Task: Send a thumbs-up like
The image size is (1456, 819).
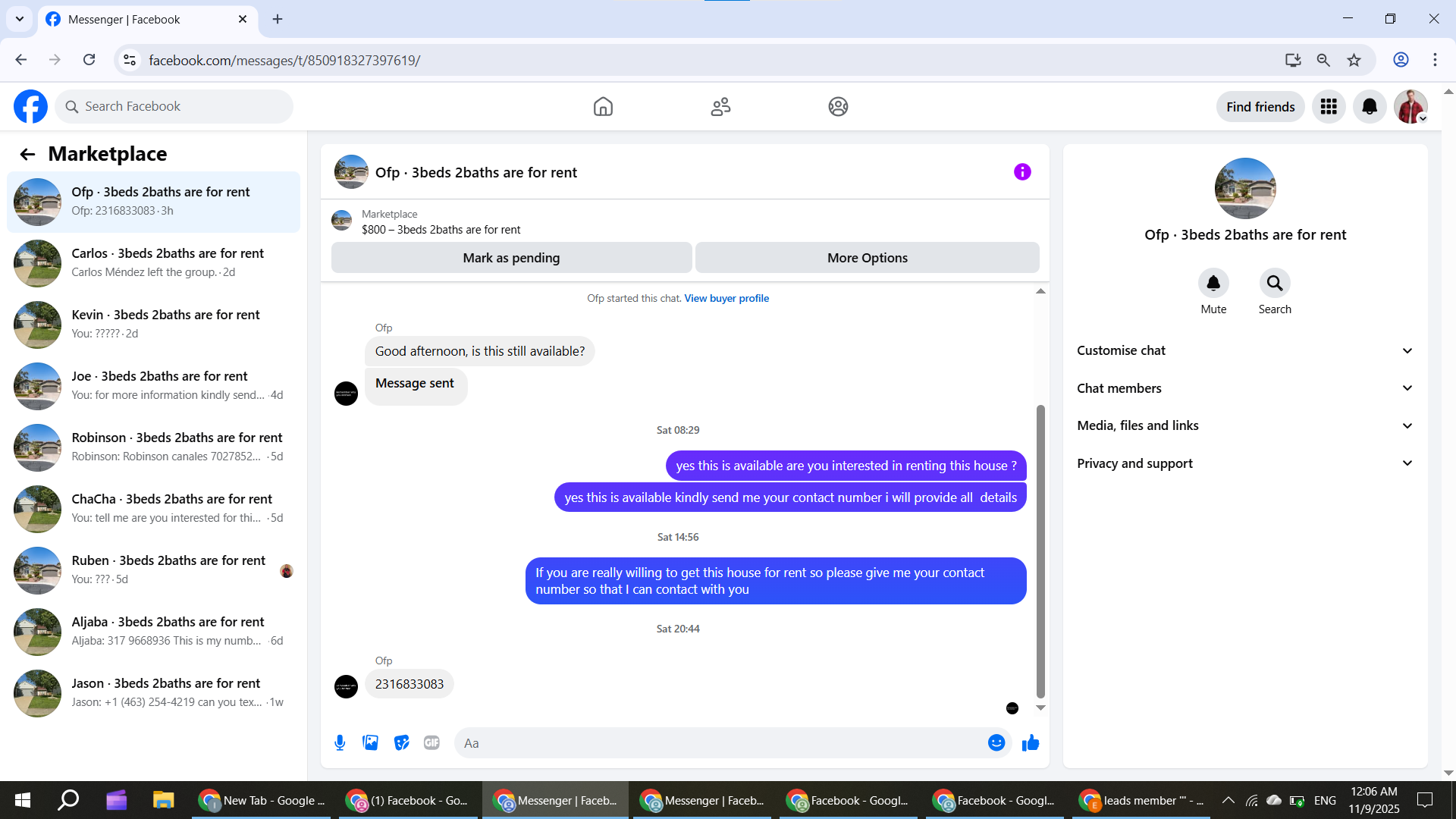Action: point(1031,743)
